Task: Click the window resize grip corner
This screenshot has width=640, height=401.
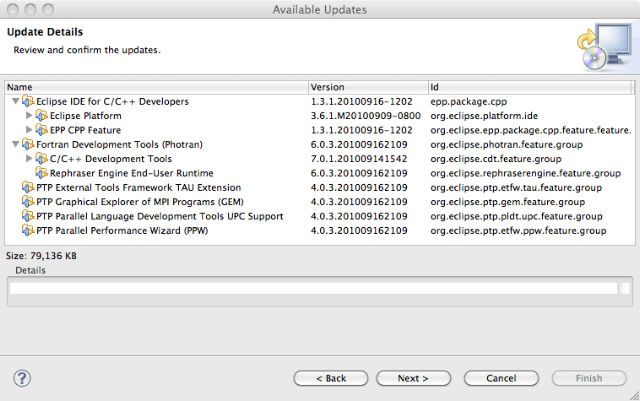Action: [635, 395]
